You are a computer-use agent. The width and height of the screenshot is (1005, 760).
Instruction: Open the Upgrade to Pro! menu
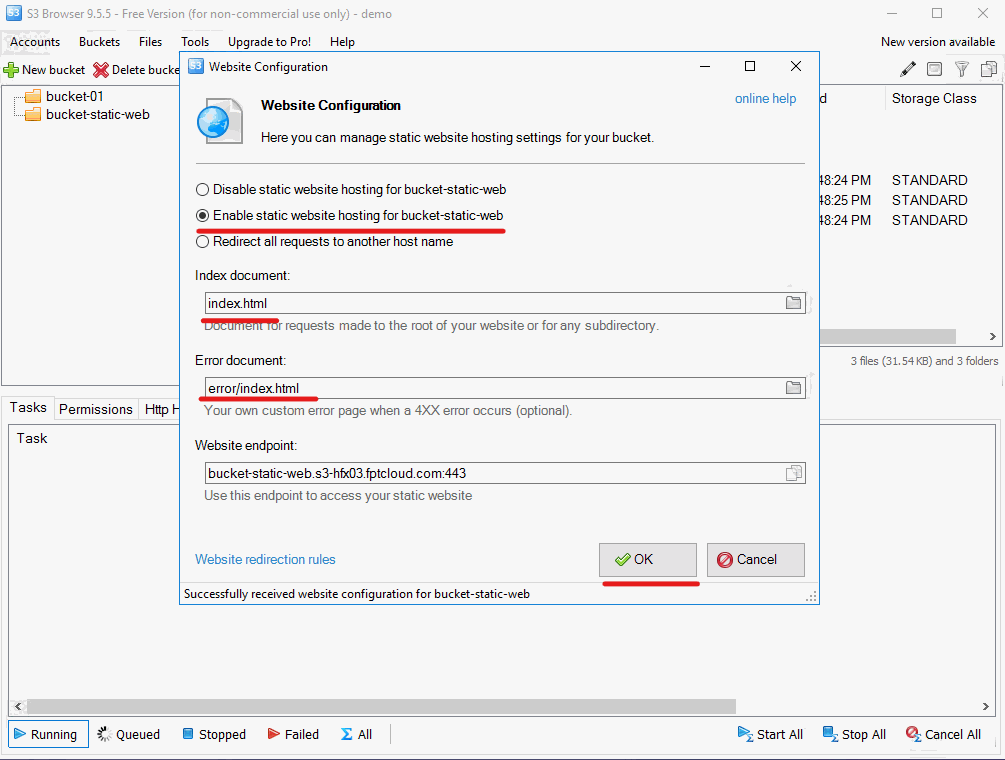click(x=269, y=42)
